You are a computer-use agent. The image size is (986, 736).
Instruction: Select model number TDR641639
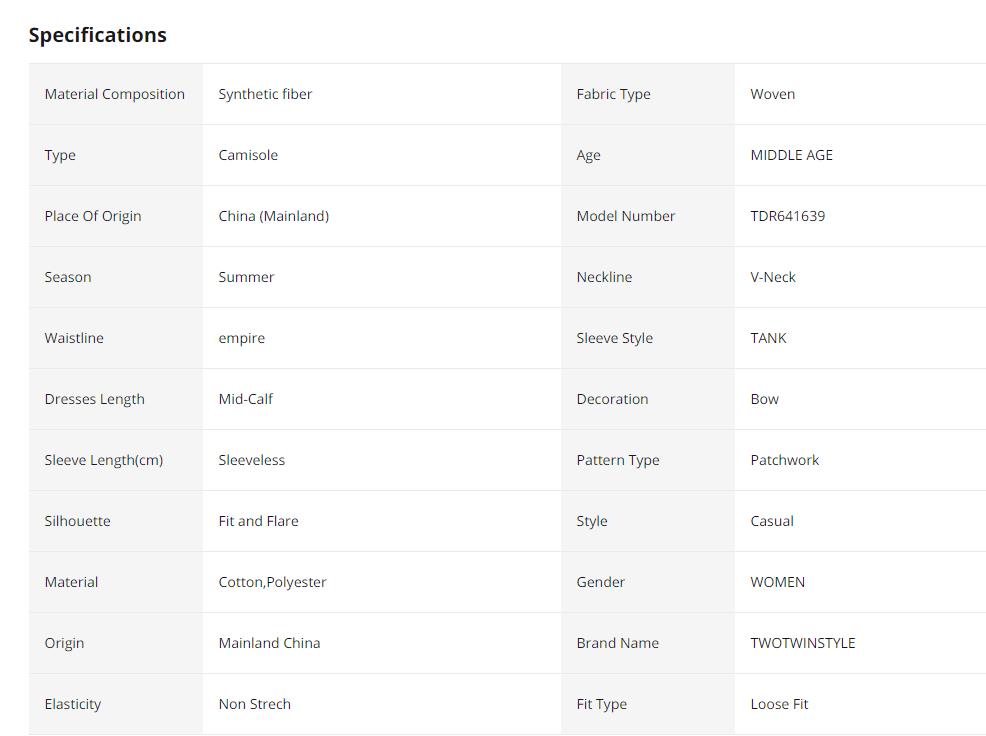pyautogui.click(x=787, y=216)
